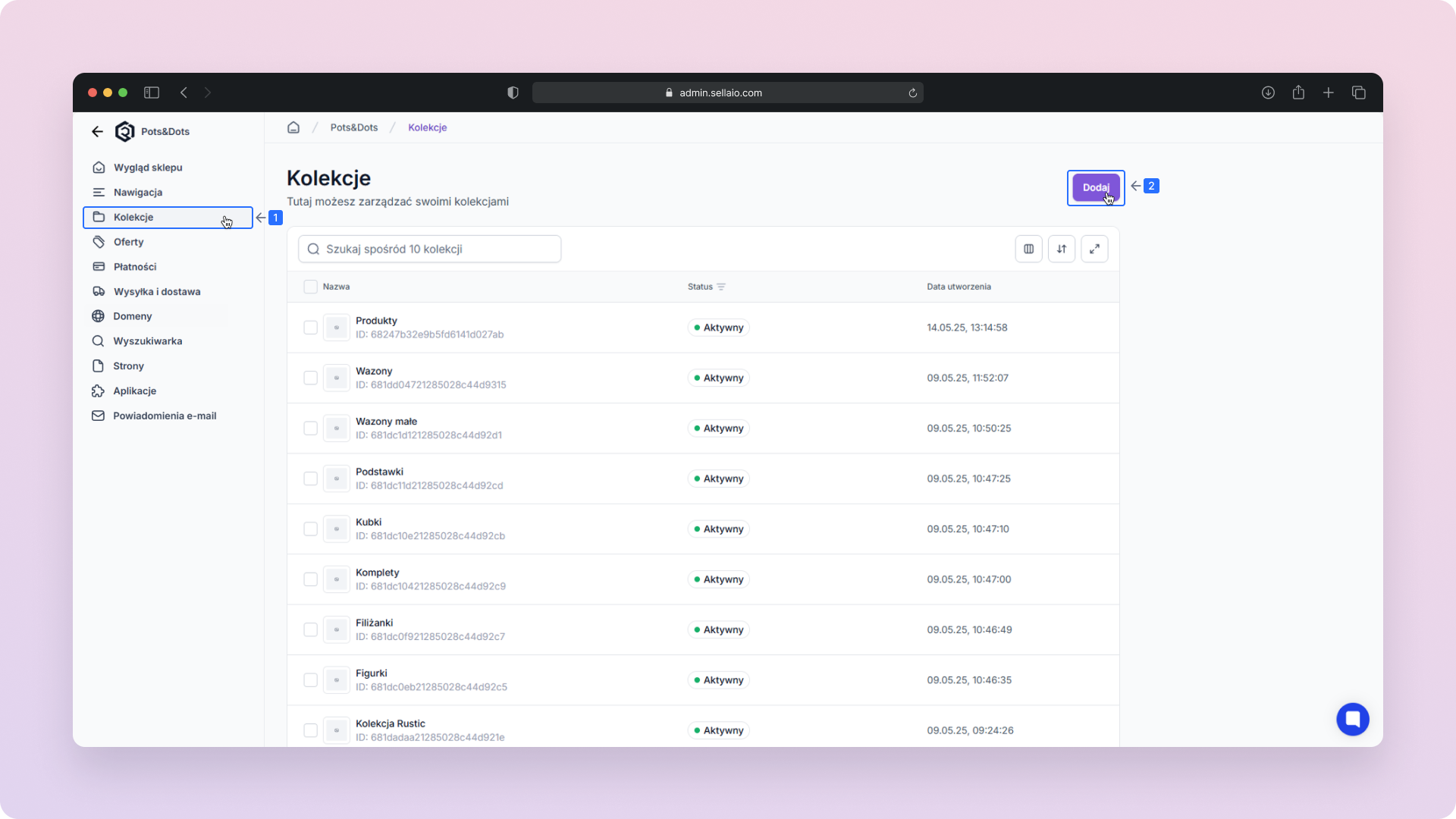The image size is (1456, 819).
Task: Check the Produkty collection checkbox
Action: [310, 328]
